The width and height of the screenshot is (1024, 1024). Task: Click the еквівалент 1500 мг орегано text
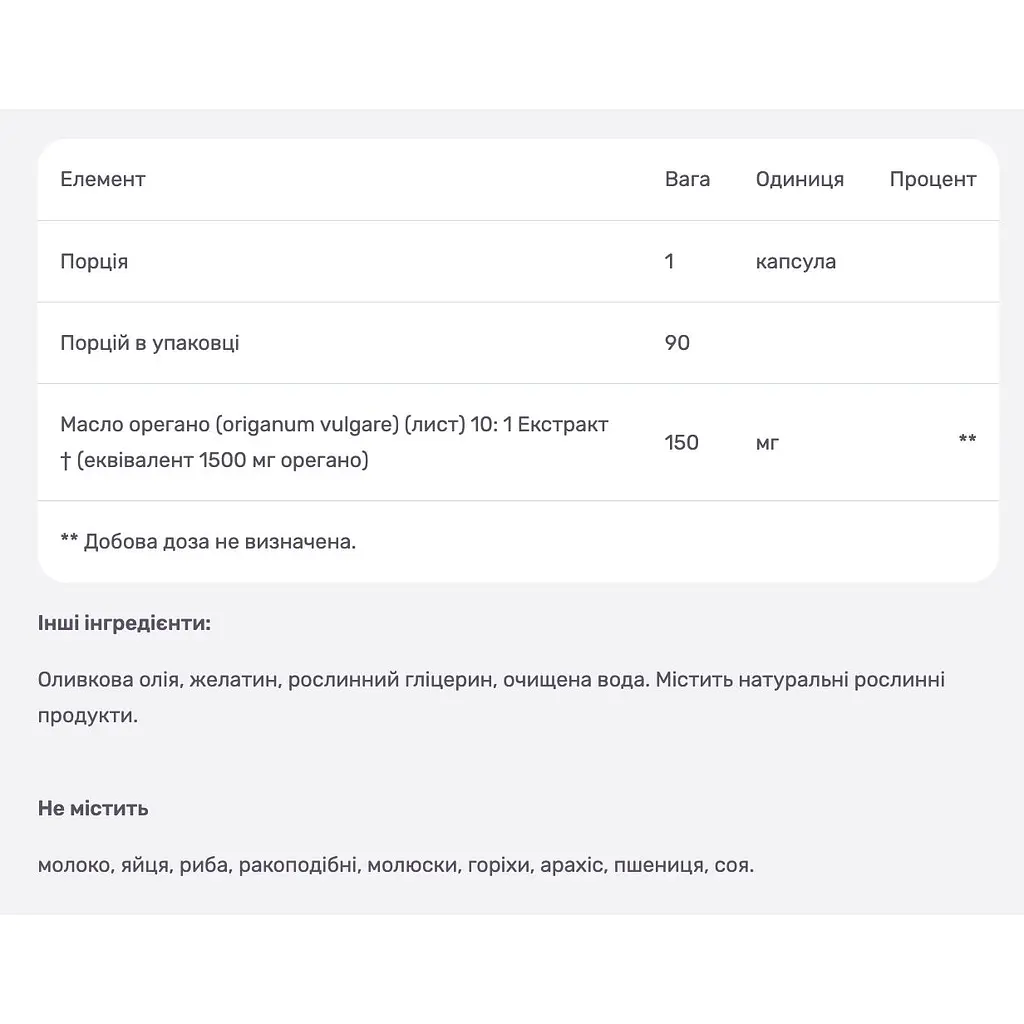click(x=223, y=460)
